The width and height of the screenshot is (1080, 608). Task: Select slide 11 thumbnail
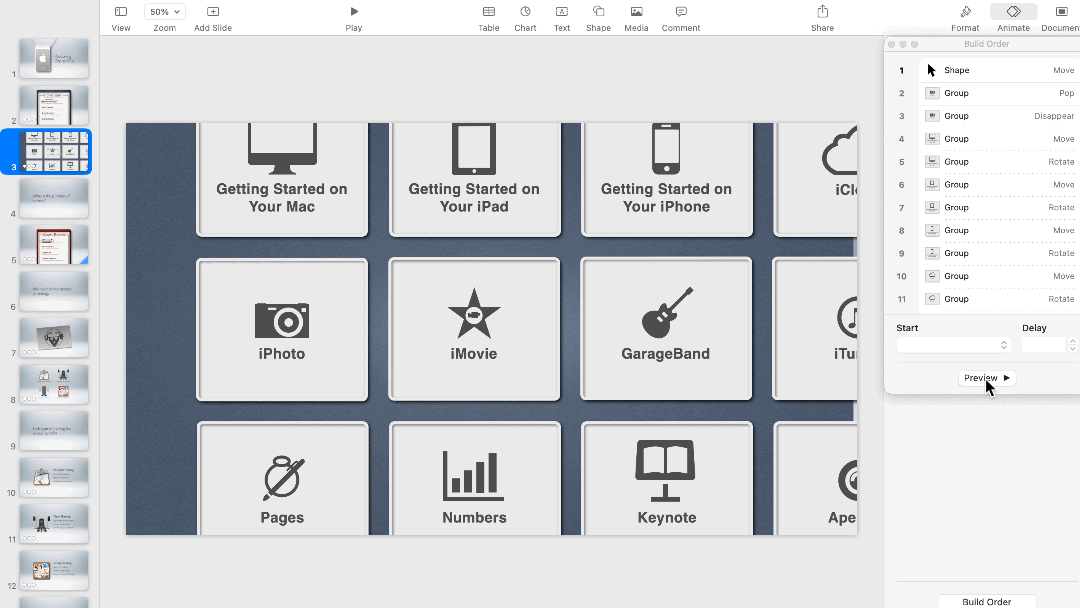click(x=54, y=523)
